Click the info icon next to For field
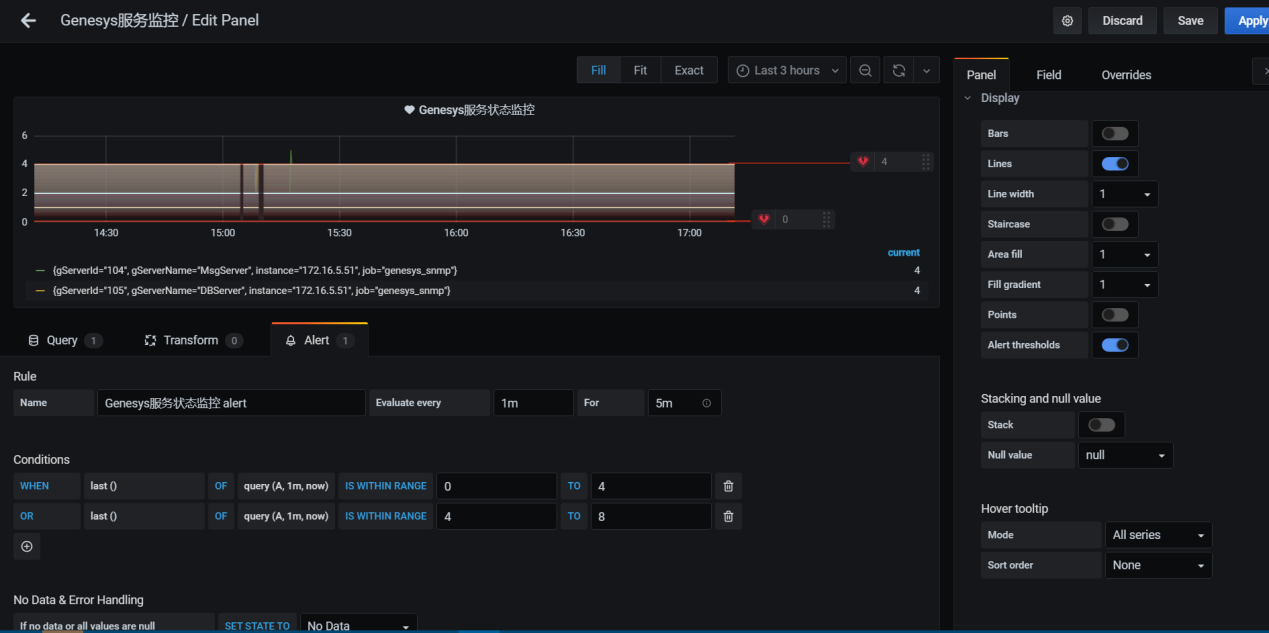This screenshot has width=1269, height=633. click(x=707, y=403)
